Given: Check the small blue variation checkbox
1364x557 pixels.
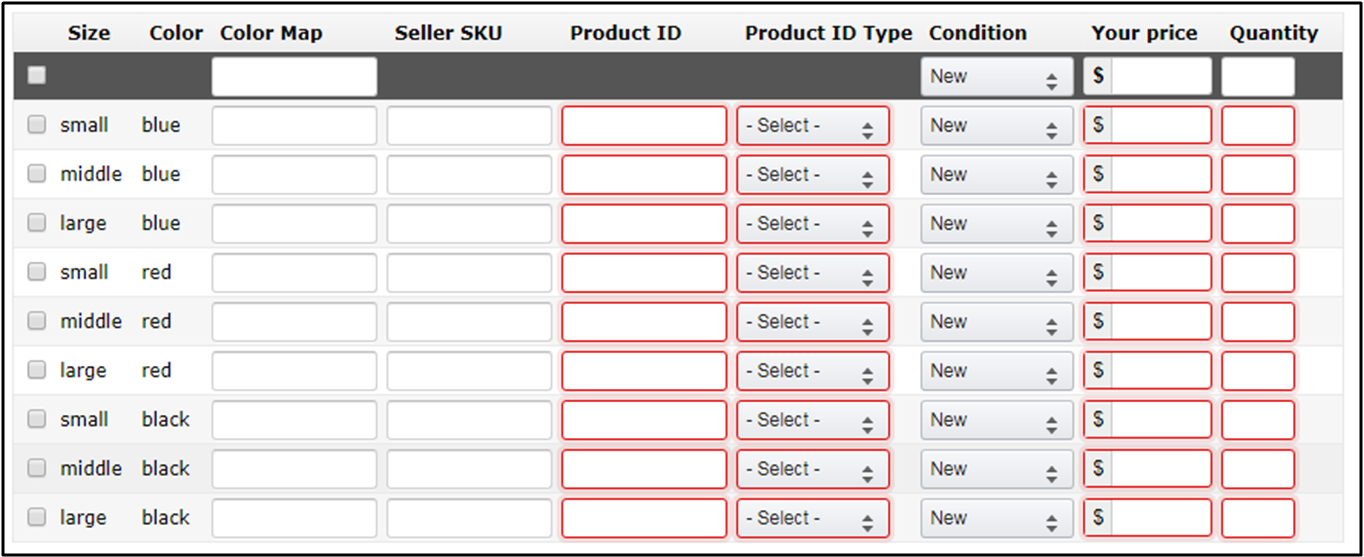Looking at the screenshot, I should tap(37, 125).
